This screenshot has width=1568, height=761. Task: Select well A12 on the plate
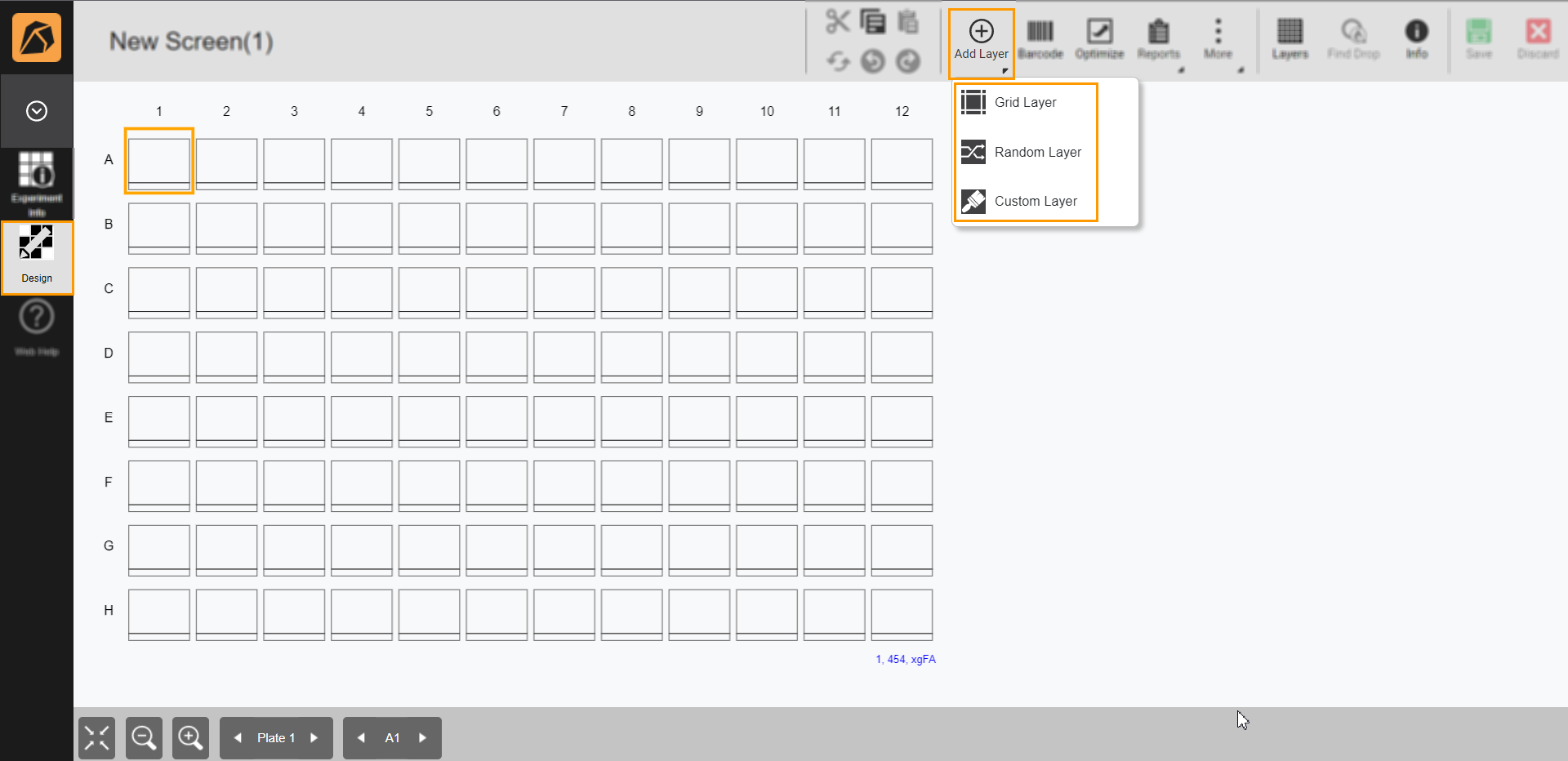coord(902,163)
